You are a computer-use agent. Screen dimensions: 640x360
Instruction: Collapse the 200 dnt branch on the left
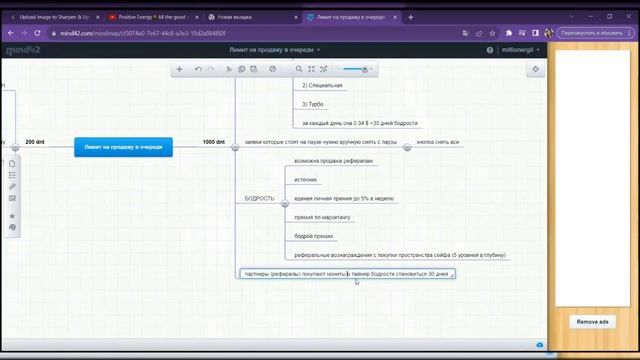pos(15,147)
